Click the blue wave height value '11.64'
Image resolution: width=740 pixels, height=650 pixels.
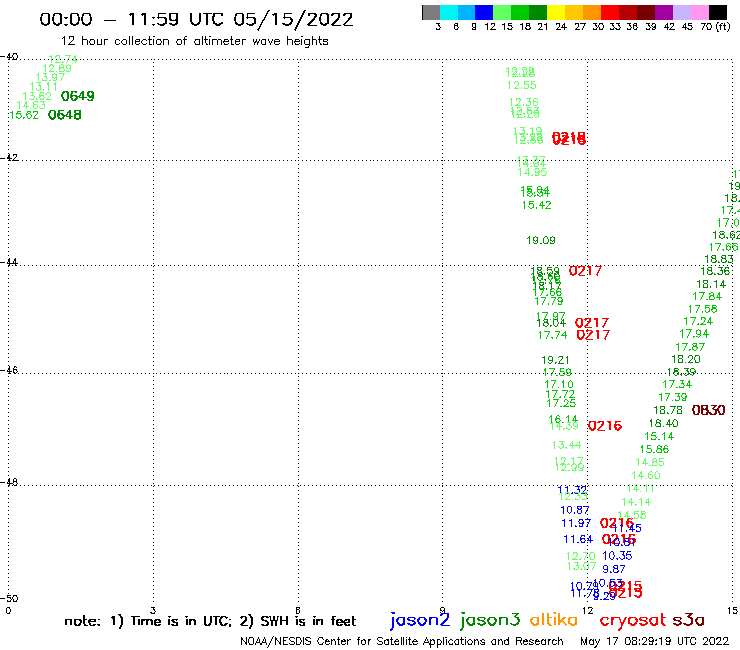[578, 540]
